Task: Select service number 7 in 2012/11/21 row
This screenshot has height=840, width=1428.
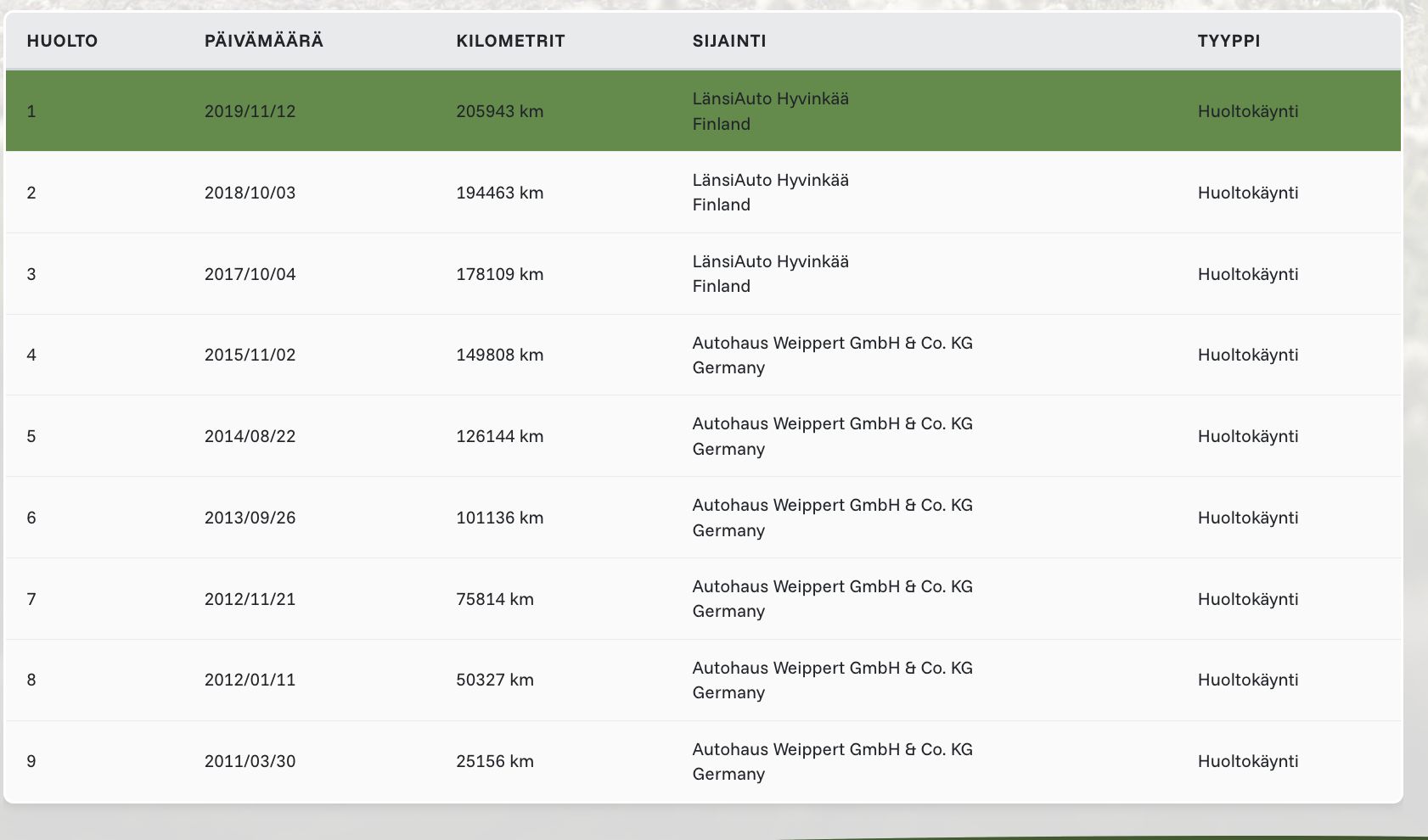Action: pyautogui.click(x=31, y=599)
